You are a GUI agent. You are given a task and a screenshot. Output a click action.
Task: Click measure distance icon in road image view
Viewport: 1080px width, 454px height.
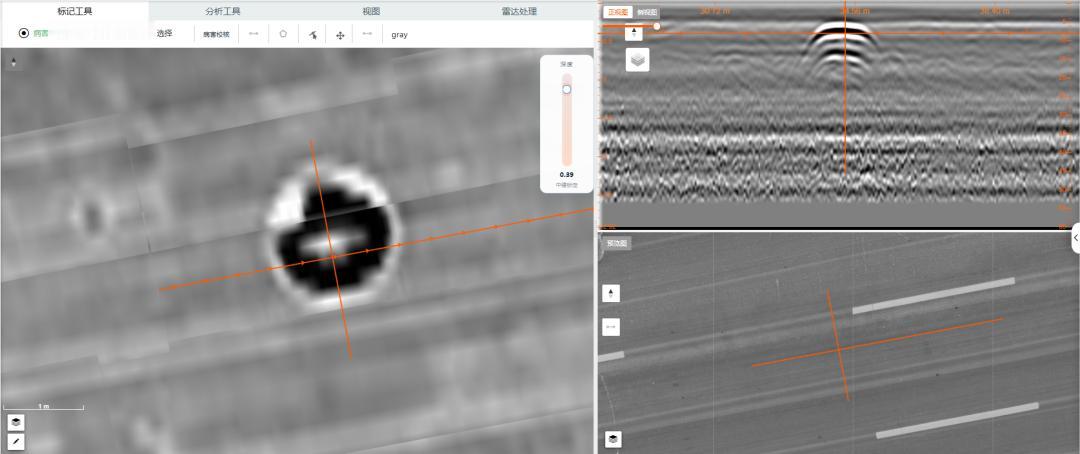[x=611, y=327]
